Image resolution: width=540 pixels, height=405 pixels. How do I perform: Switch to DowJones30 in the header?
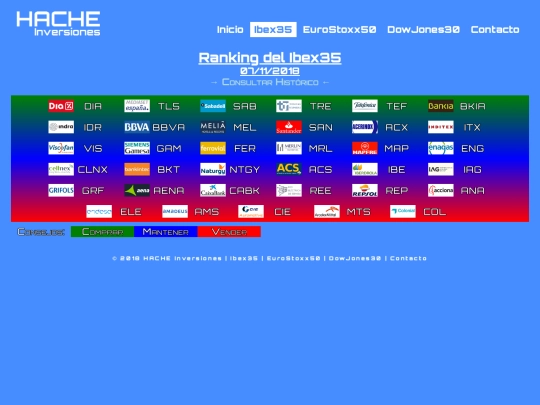(424, 30)
